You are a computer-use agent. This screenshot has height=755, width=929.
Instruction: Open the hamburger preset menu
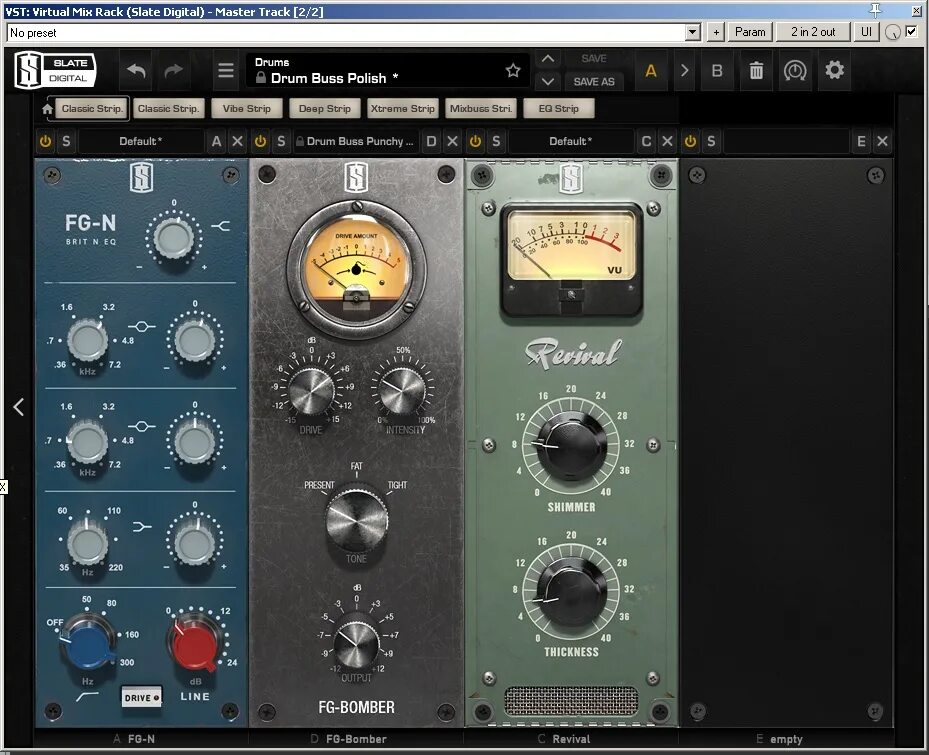pyautogui.click(x=224, y=70)
